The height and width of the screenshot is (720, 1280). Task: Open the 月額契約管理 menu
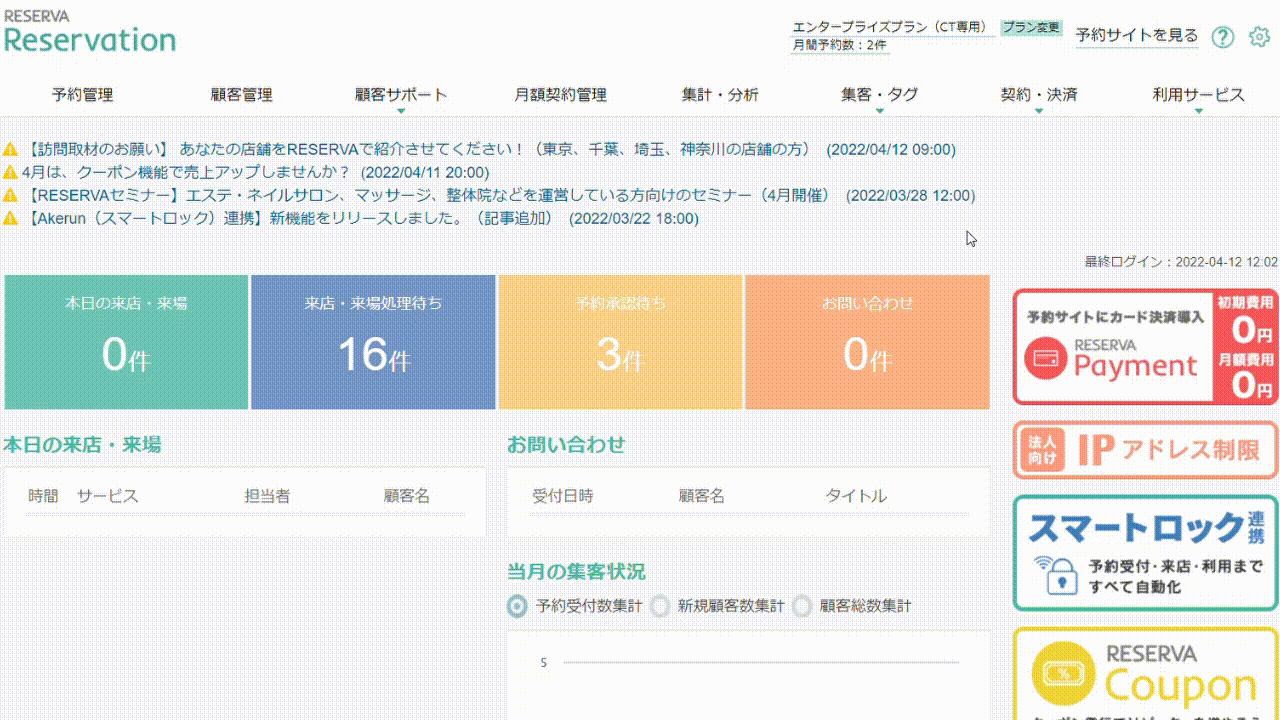click(x=560, y=96)
